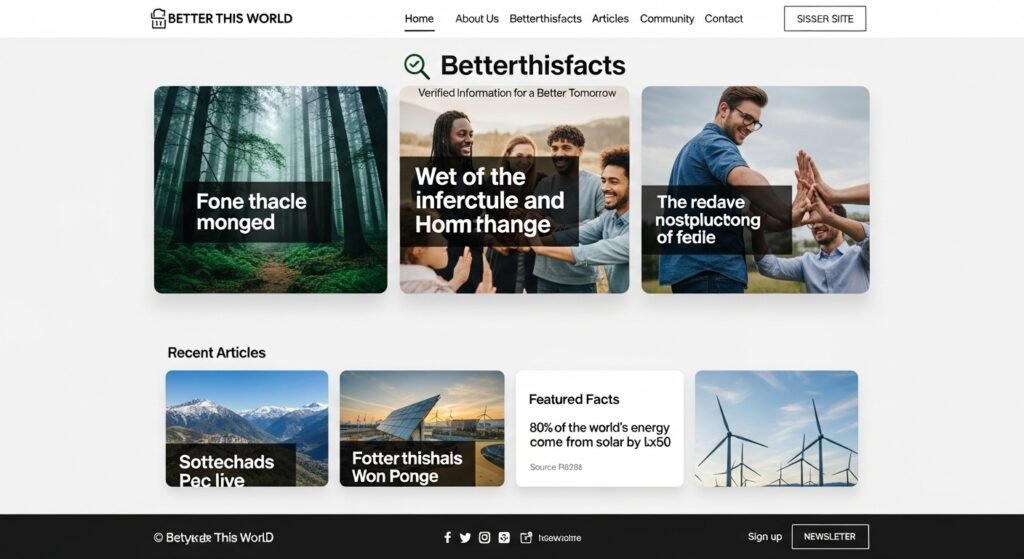Image resolution: width=1024 pixels, height=559 pixels.
Task: Click the SISSER SIITE button
Action: (x=825, y=19)
